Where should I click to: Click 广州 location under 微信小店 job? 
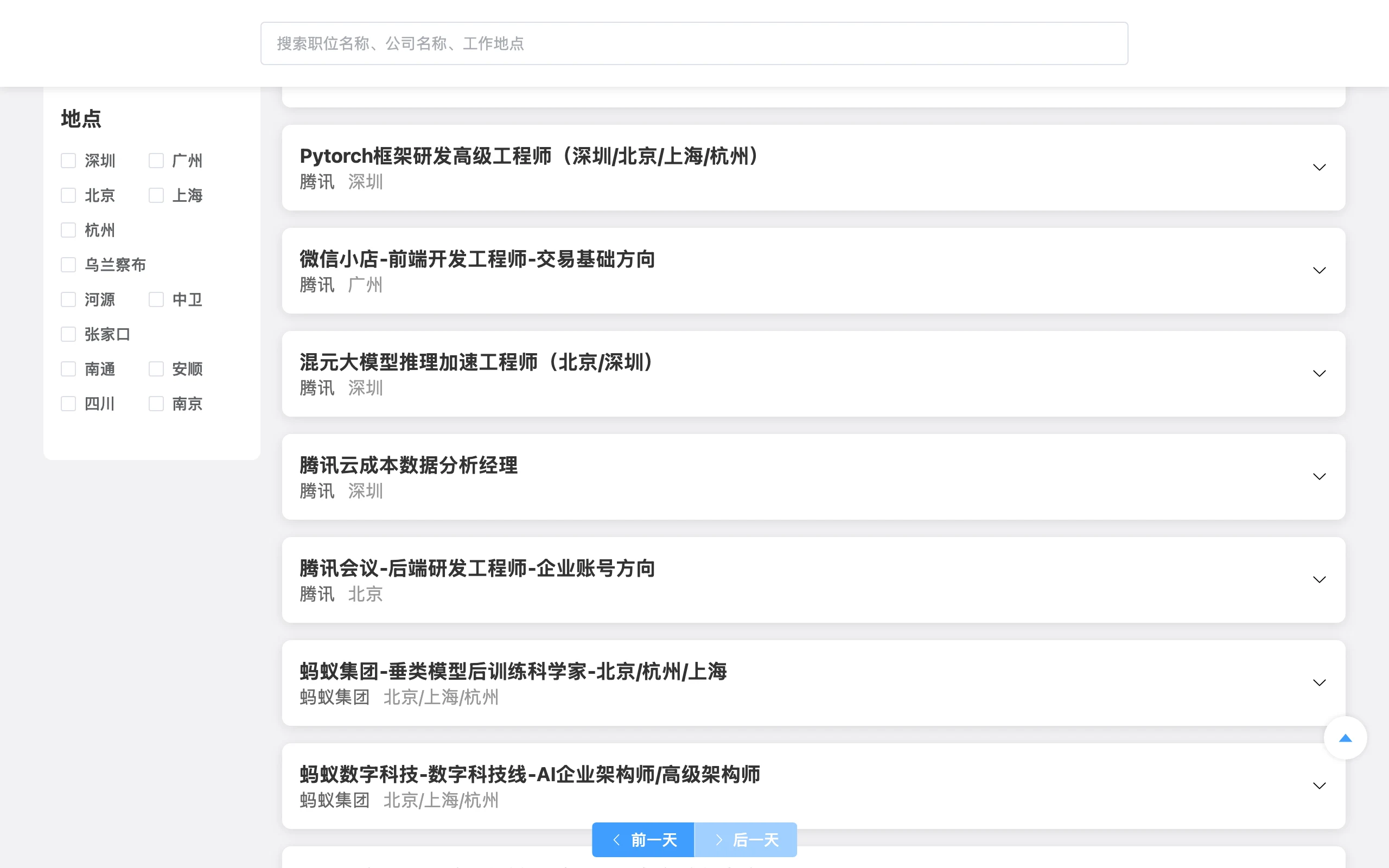[x=365, y=285]
